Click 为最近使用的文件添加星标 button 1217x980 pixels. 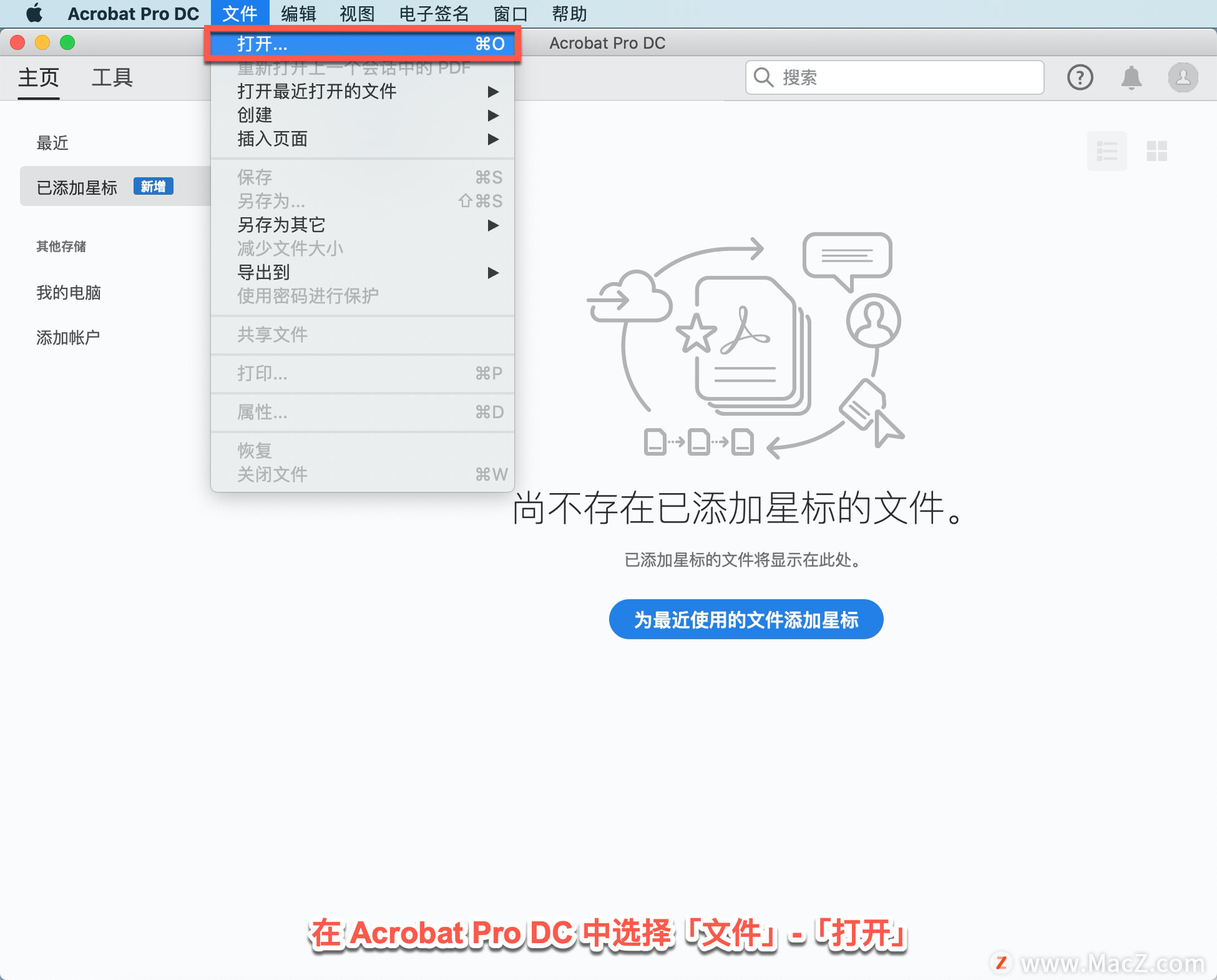(x=746, y=619)
